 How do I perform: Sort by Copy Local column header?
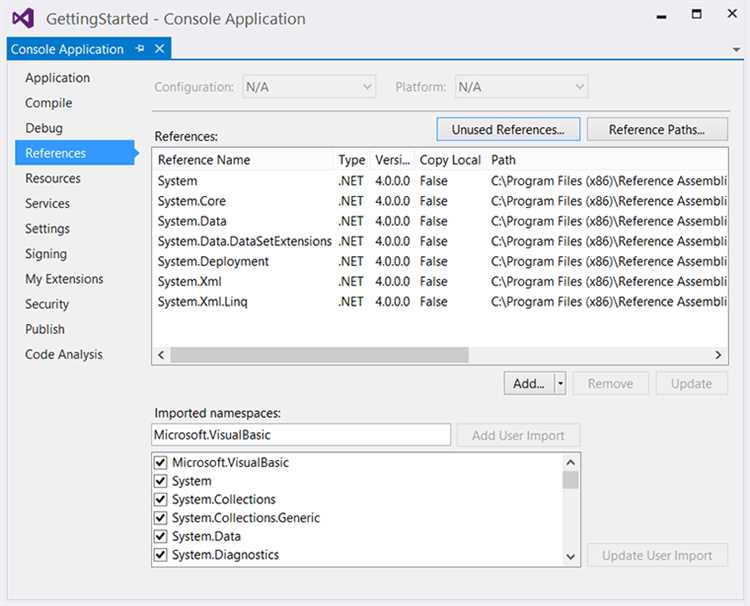(450, 160)
